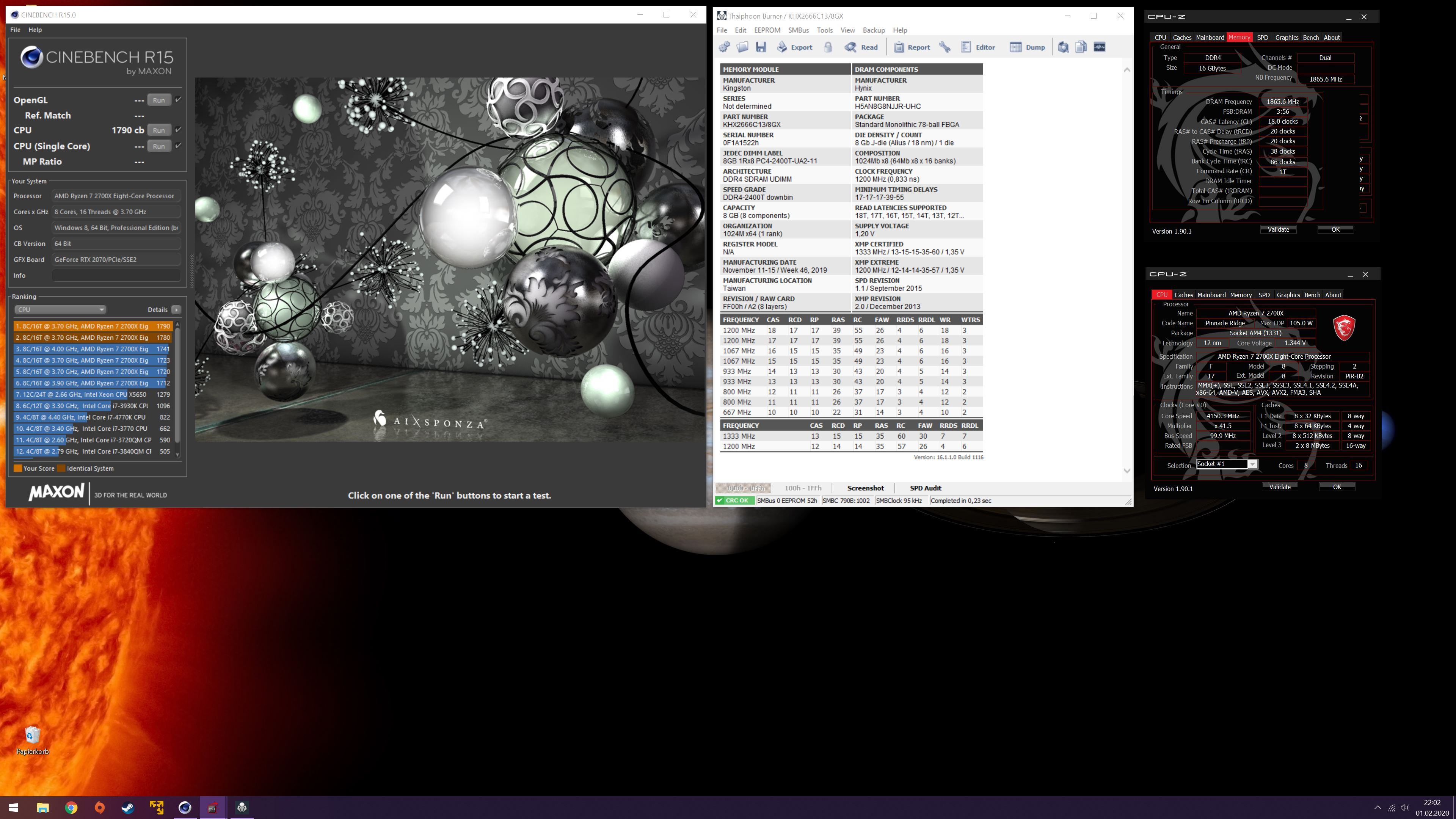Select ranking entry Intel Core i7-4770K CPU
1456x819 pixels.
tap(93, 417)
